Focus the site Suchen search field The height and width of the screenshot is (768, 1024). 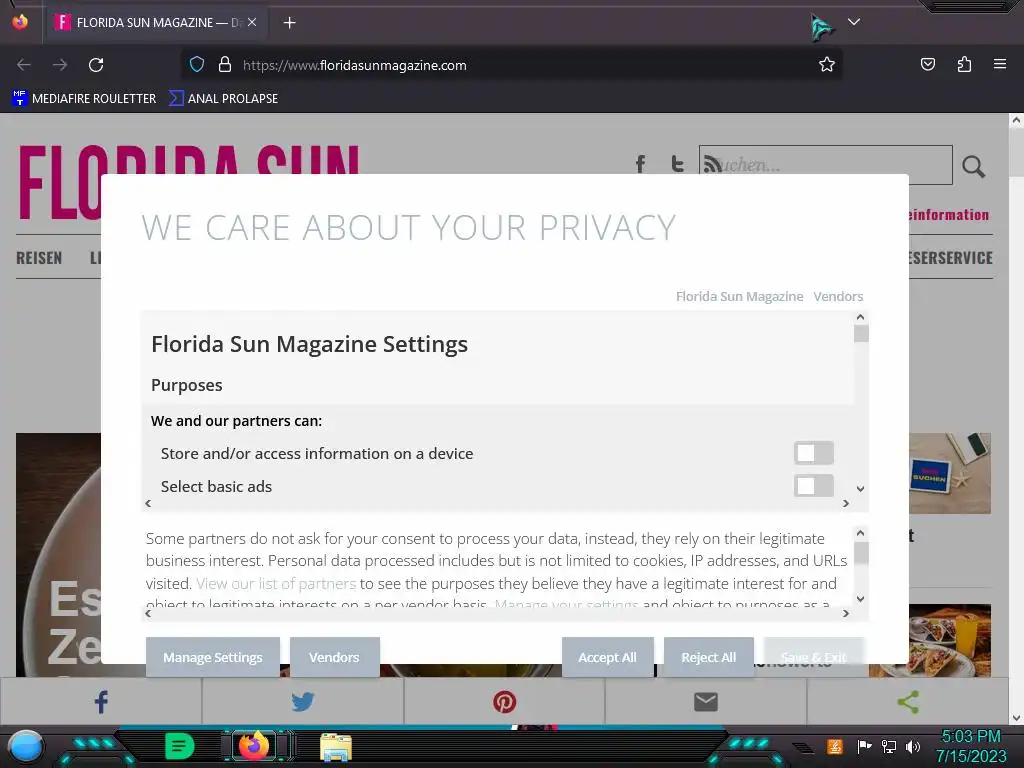coord(825,165)
